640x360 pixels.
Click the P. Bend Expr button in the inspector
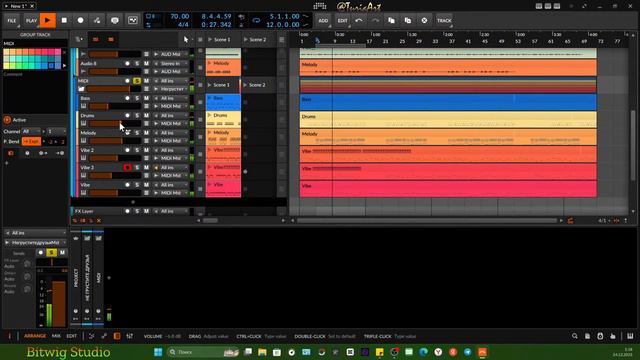click(x=31, y=141)
